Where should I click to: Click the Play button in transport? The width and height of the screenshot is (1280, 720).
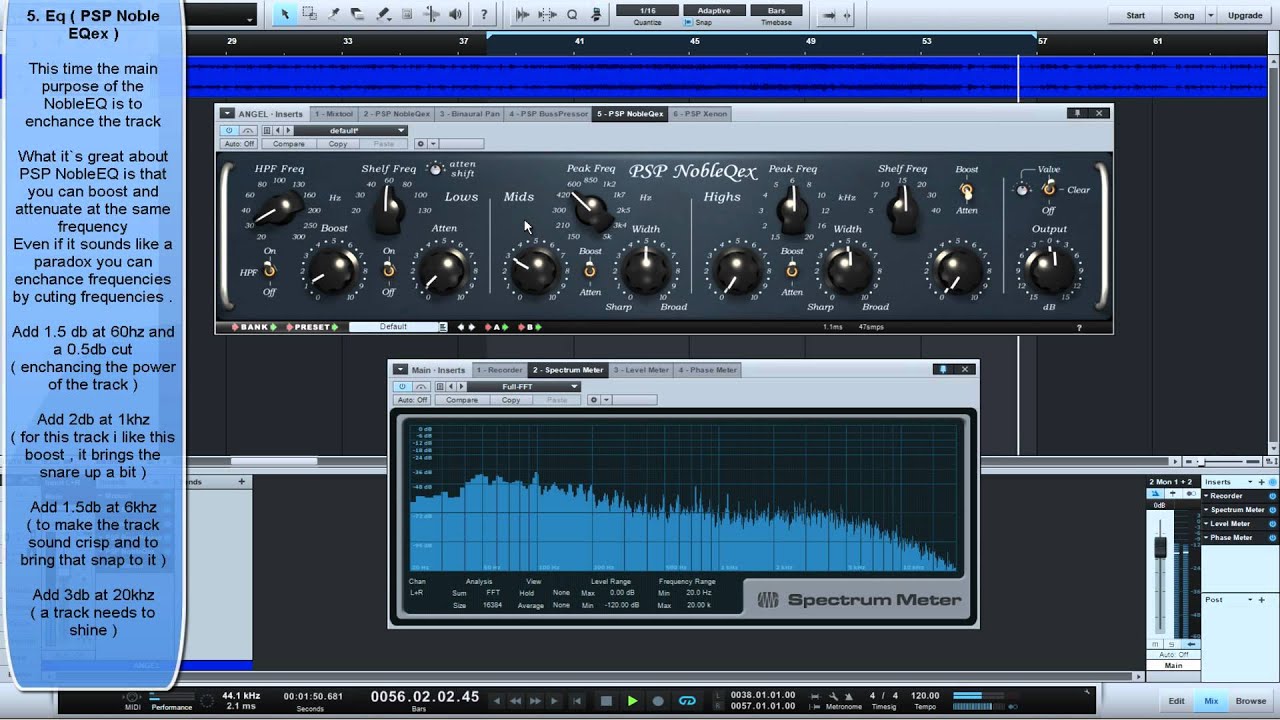tap(632, 701)
